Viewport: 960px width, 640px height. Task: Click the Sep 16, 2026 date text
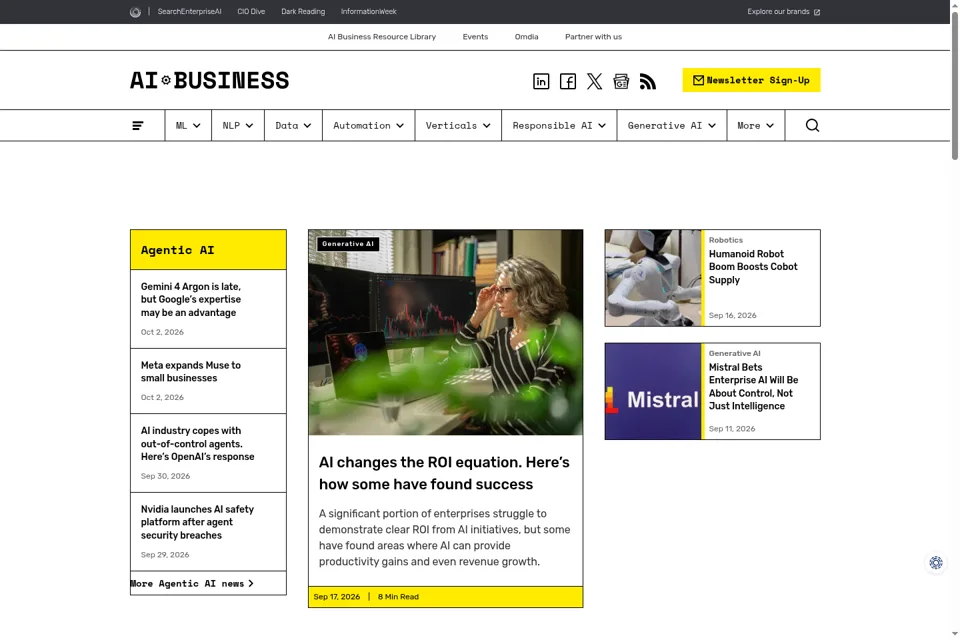[x=732, y=315]
